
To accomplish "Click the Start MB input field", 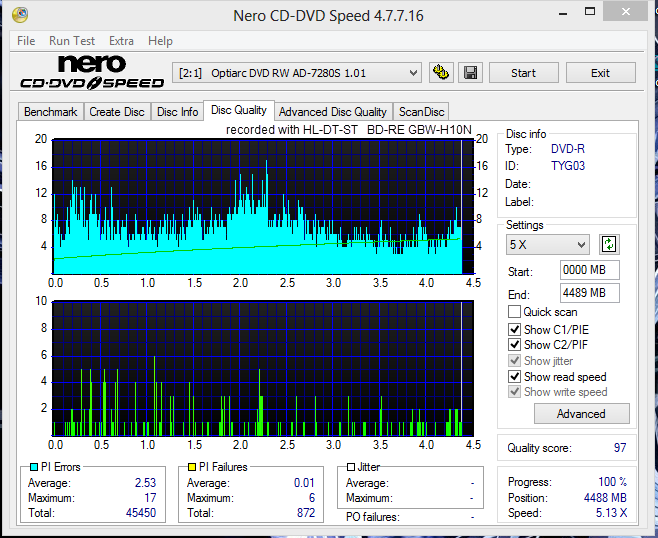I will (x=590, y=270).
